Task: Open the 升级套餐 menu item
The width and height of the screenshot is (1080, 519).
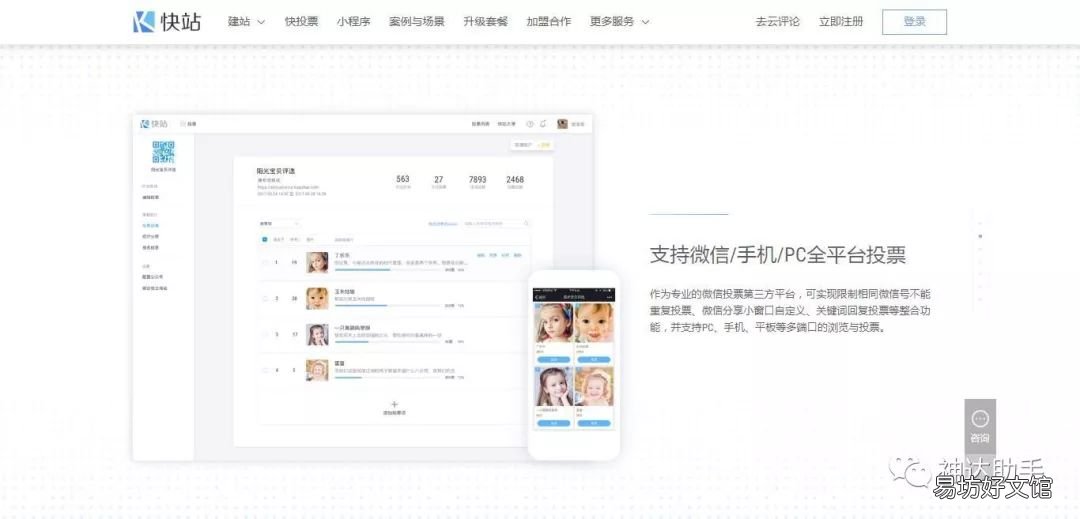Action: (486, 21)
